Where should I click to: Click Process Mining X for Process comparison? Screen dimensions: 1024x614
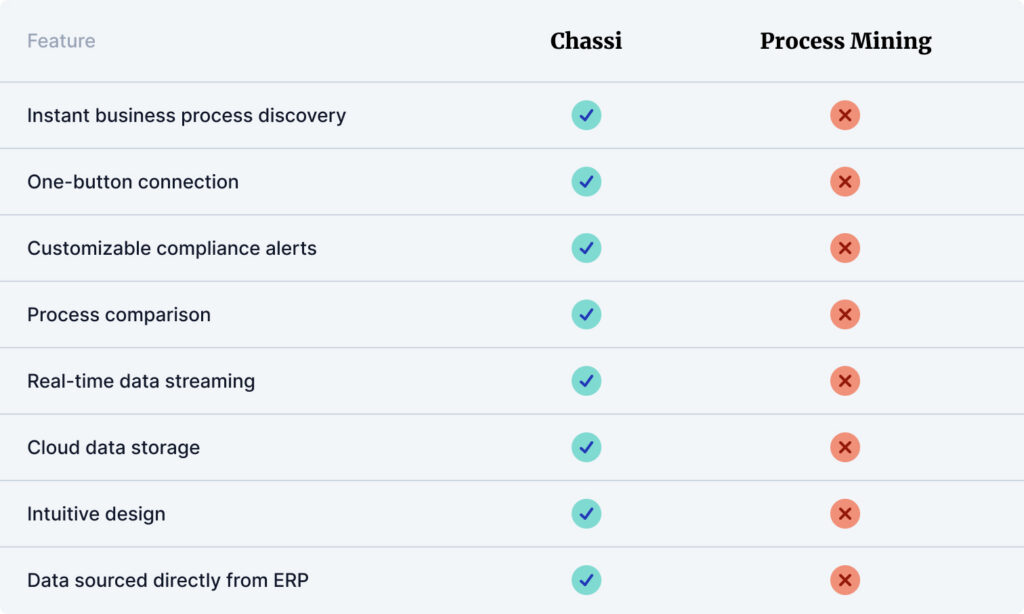point(844,314)
